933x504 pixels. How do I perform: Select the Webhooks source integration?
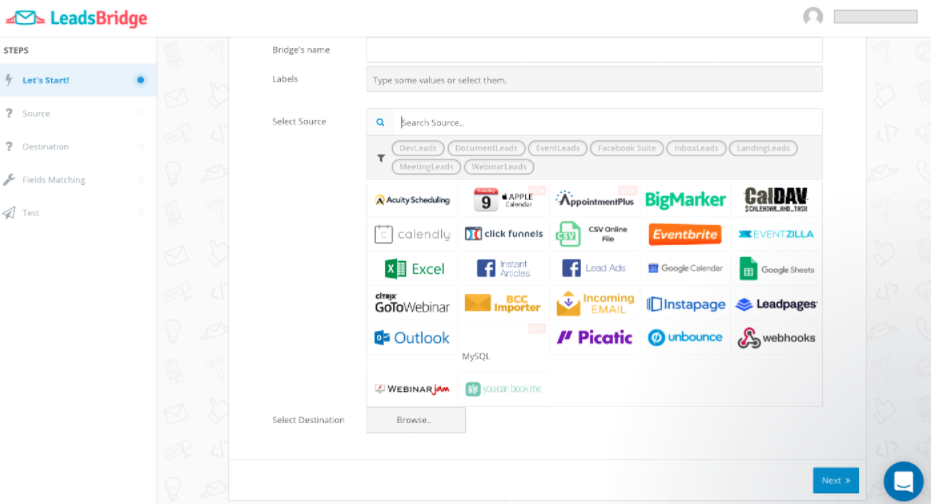pos(776,338)
